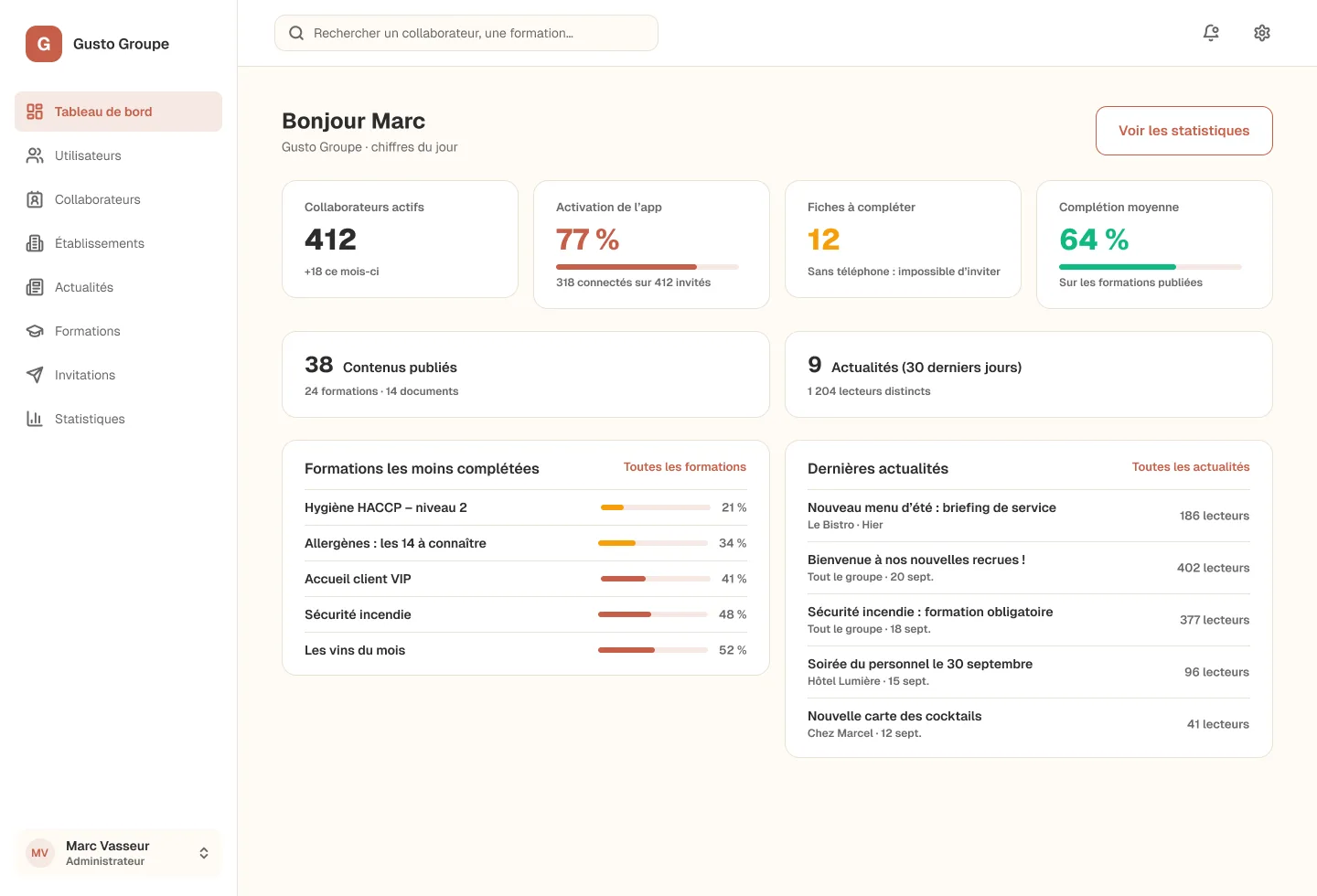Click the Gusto Groupe logo icon
Viewport: 1317px width, 896px height.
(x=44, y=44)
